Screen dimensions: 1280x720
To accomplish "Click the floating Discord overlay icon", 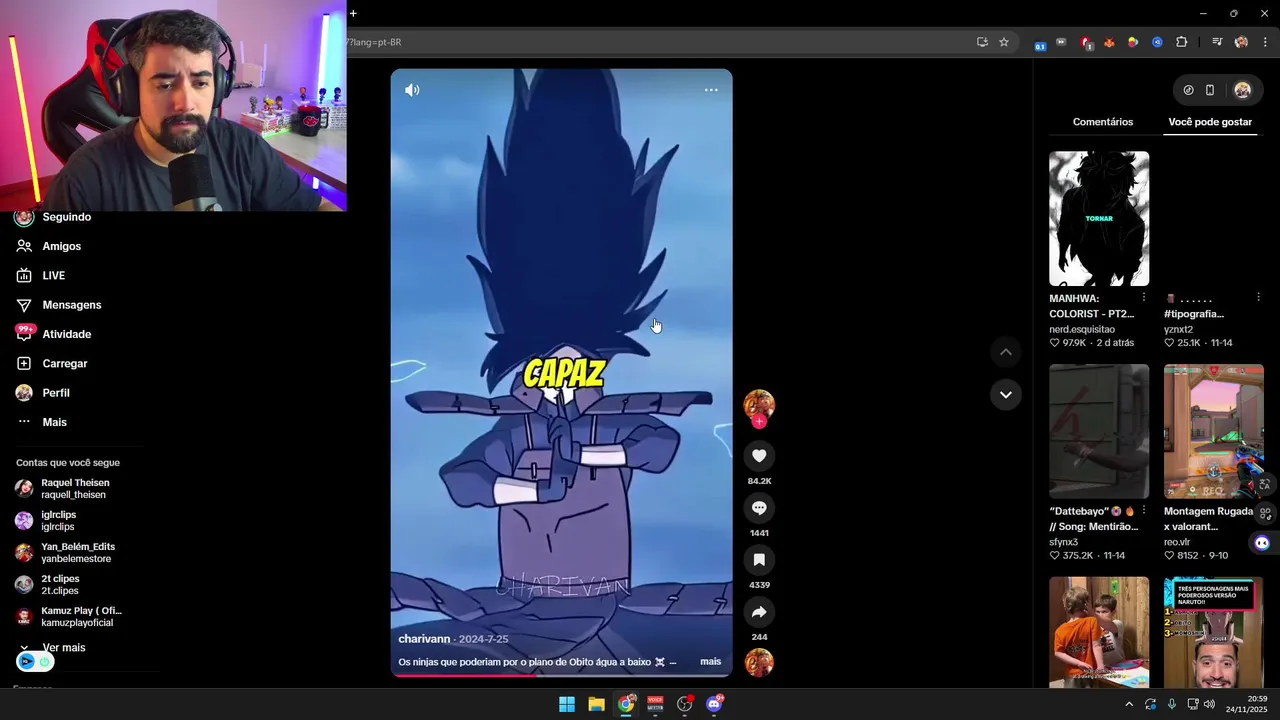I will pos(1262,543).
